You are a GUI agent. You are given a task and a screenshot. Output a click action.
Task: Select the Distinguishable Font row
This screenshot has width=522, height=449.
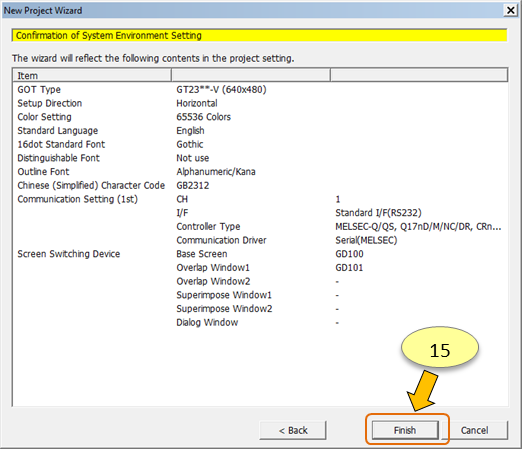(x=260, y=158)
